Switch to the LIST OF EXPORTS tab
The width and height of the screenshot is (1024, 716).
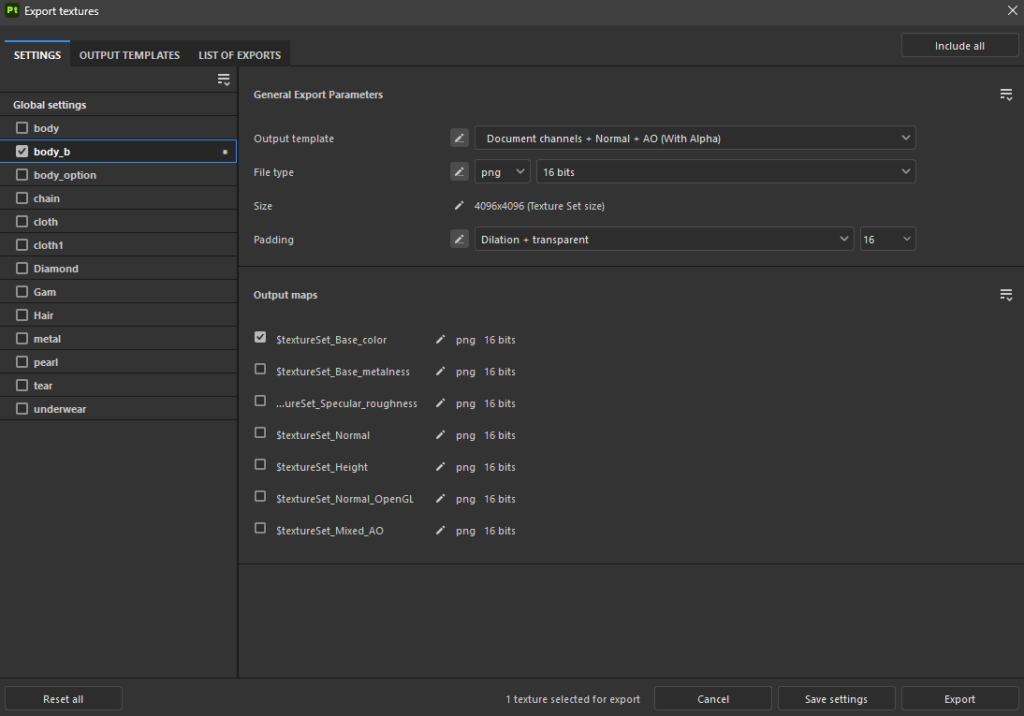[240, 55]
